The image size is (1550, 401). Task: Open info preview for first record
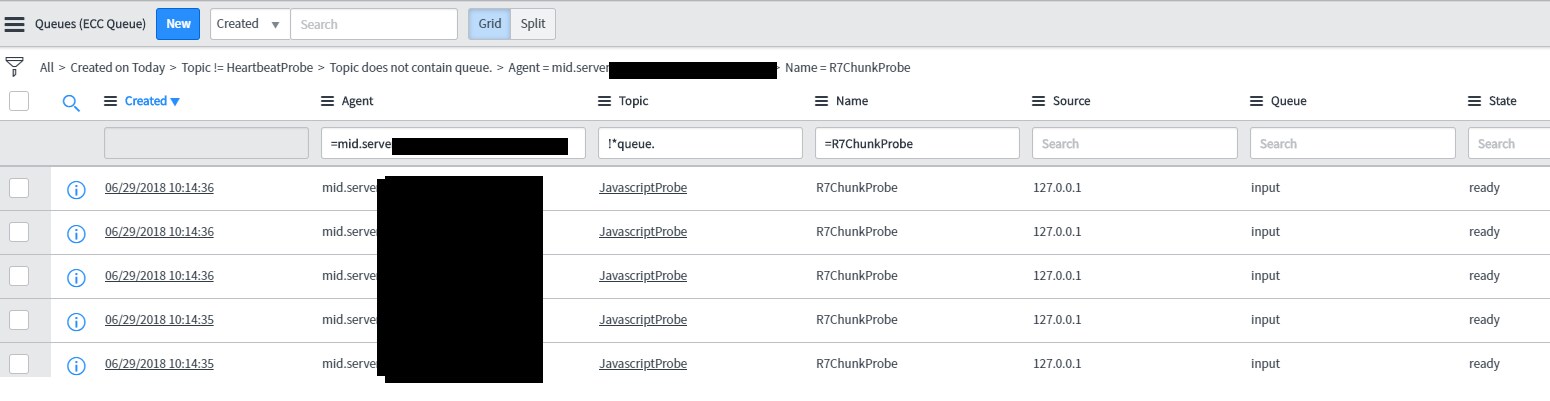pos(75,189)
